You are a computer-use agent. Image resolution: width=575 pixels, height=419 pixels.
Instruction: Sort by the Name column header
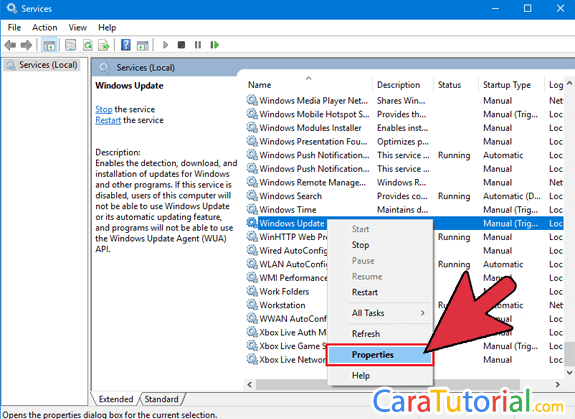308,85
